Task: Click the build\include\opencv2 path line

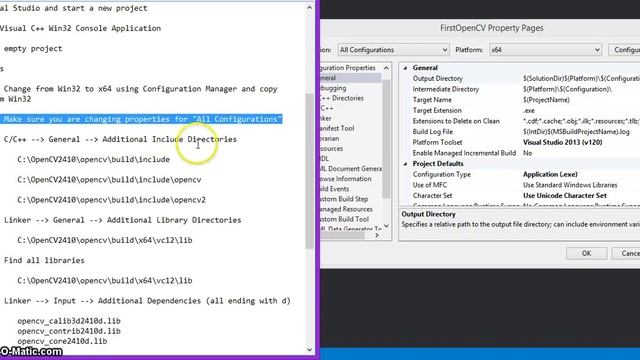Action: pyautogui.click(x=111, y=200)
